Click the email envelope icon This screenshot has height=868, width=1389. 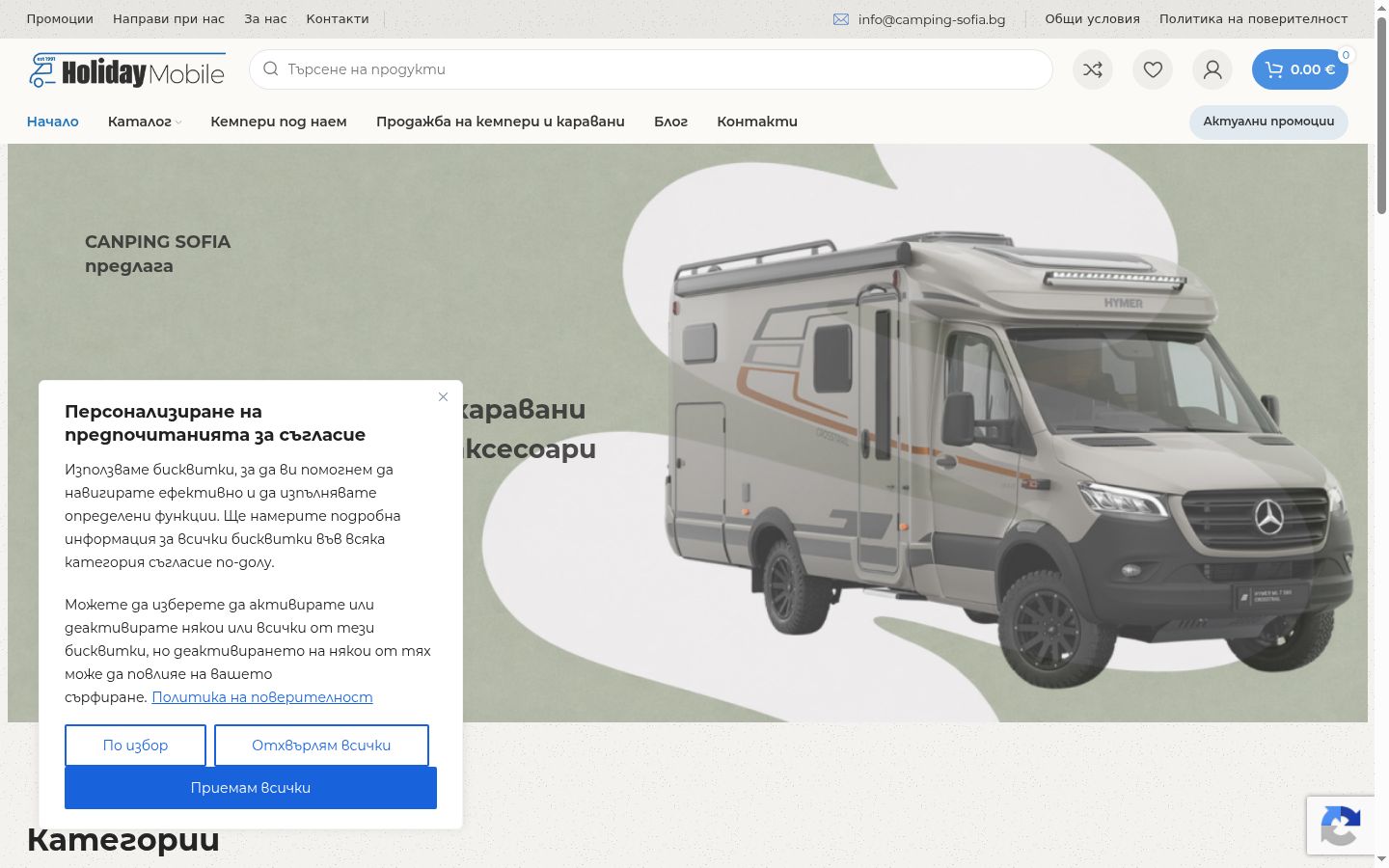[841, 19]
